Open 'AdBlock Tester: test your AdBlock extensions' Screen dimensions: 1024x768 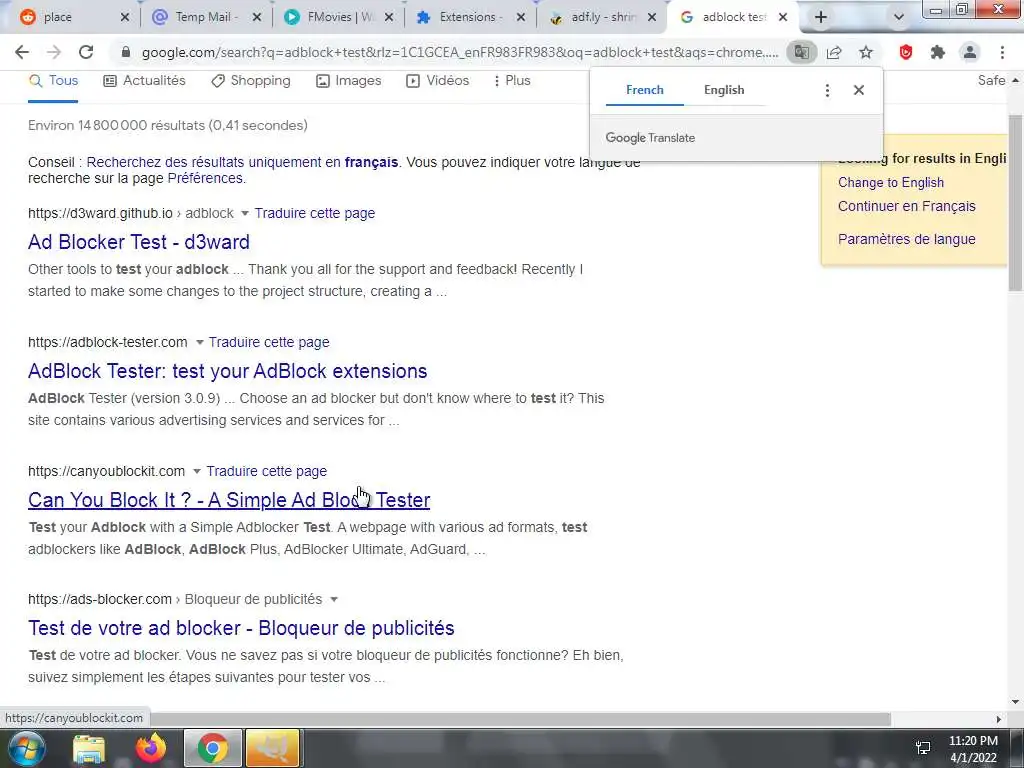[x=227, y=371]
